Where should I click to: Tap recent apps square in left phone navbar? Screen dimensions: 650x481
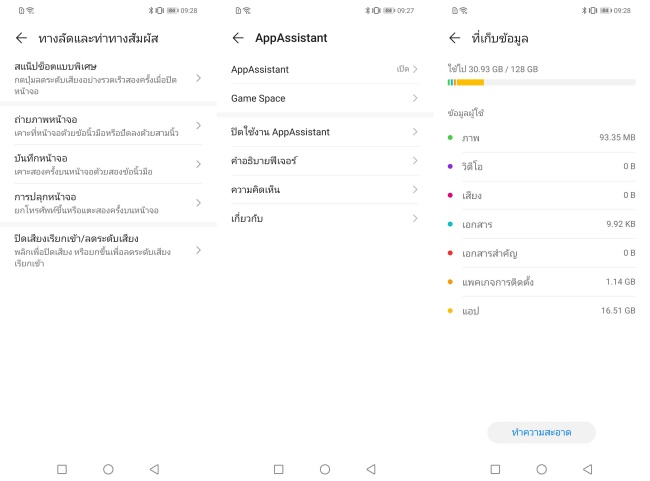click(x=62, y=469)
